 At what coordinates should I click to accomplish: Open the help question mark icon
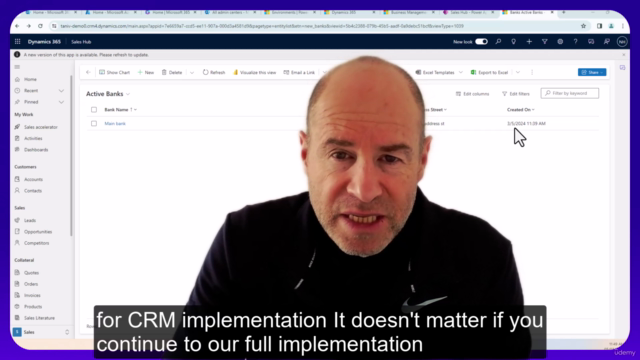576,42
